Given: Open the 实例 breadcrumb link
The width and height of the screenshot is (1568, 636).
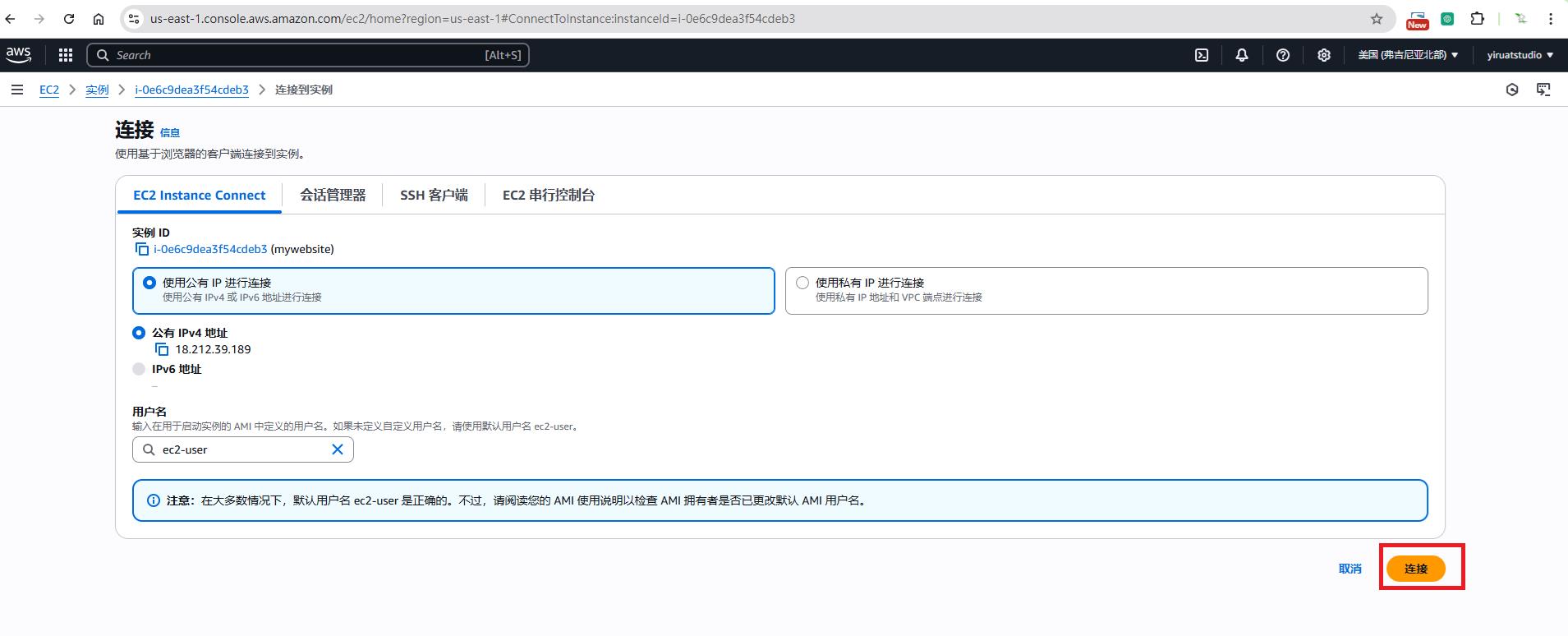Looking at the screenshot, I should click(x=97, y=90).
